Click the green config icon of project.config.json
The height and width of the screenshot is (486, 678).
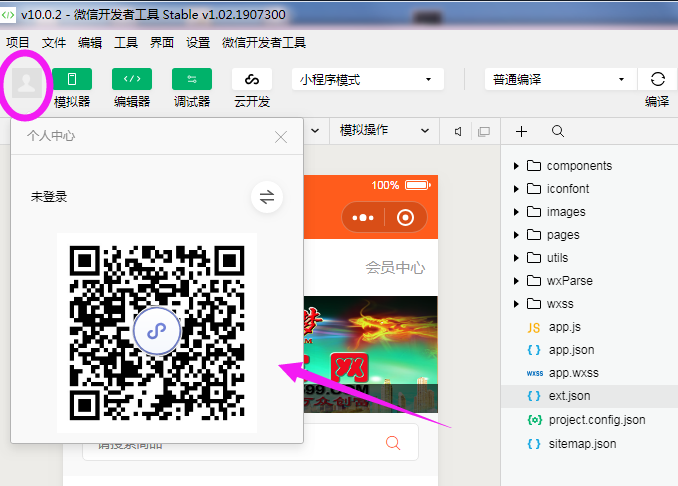[535, 420]
